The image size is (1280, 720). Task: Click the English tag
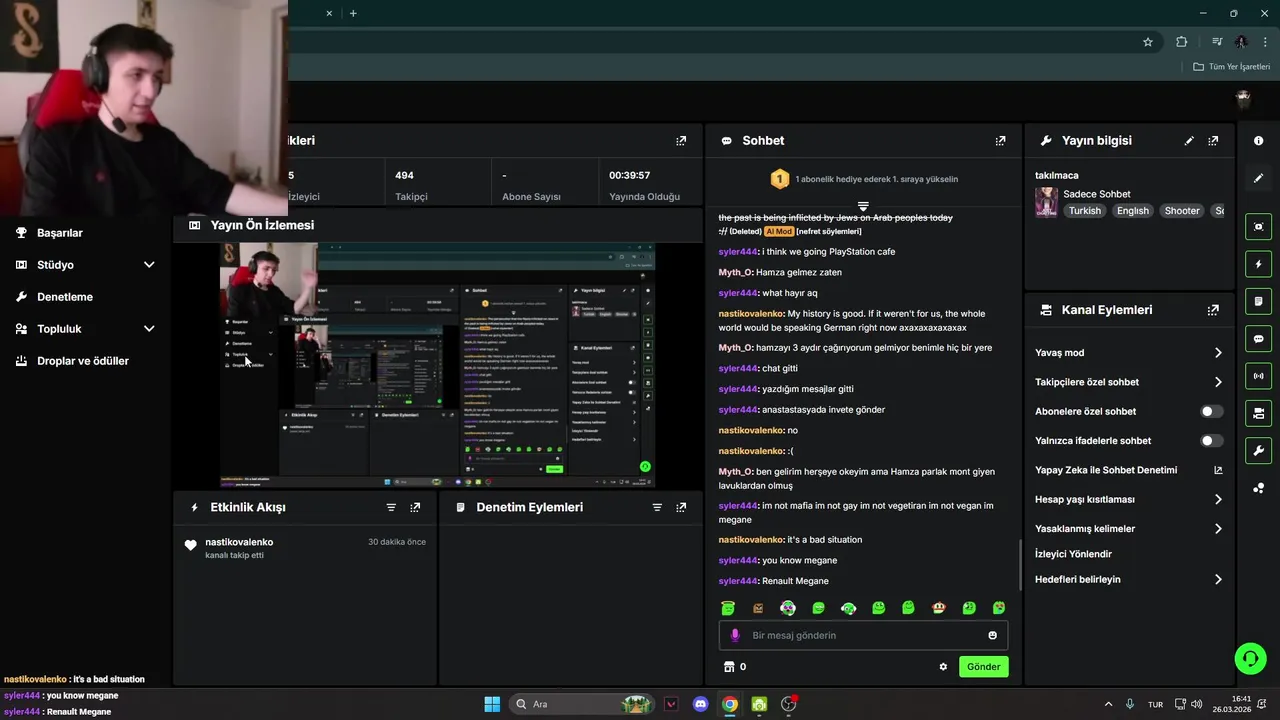pos(1133,211)
